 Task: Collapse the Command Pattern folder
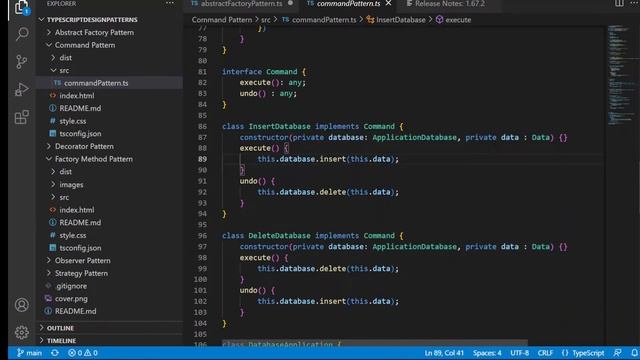click(85, 45)
